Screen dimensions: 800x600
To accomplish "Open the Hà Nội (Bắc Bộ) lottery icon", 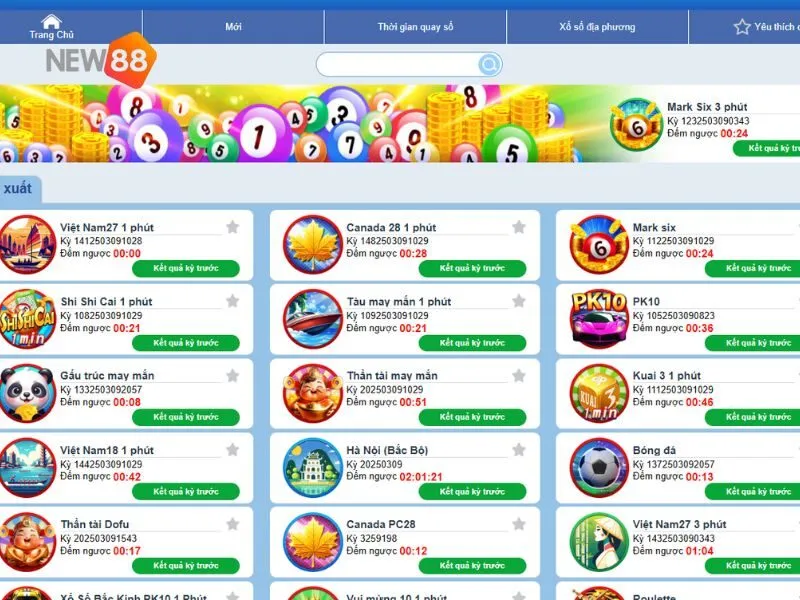I will tap(313, 467).
